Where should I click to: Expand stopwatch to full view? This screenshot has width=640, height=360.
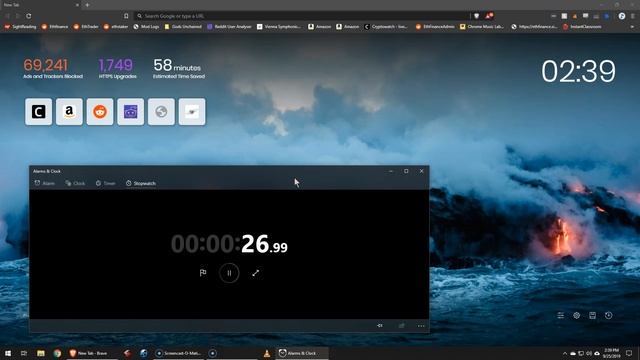pyautogui.click(x=256, y=273)
